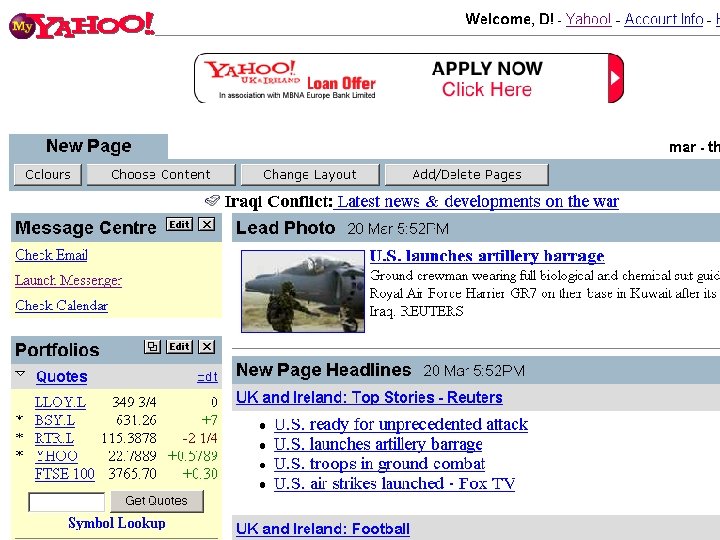Open Add/Delete Pages button
720x540 pixels.
pos(467,175)
